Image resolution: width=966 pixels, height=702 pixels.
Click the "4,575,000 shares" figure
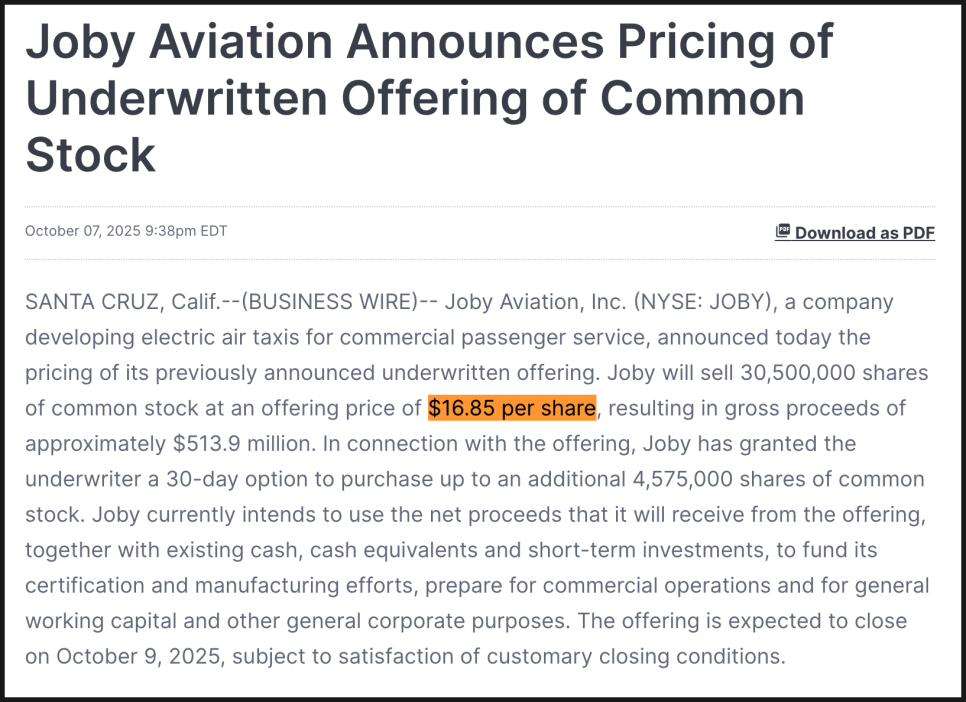(x=712, y=479)
